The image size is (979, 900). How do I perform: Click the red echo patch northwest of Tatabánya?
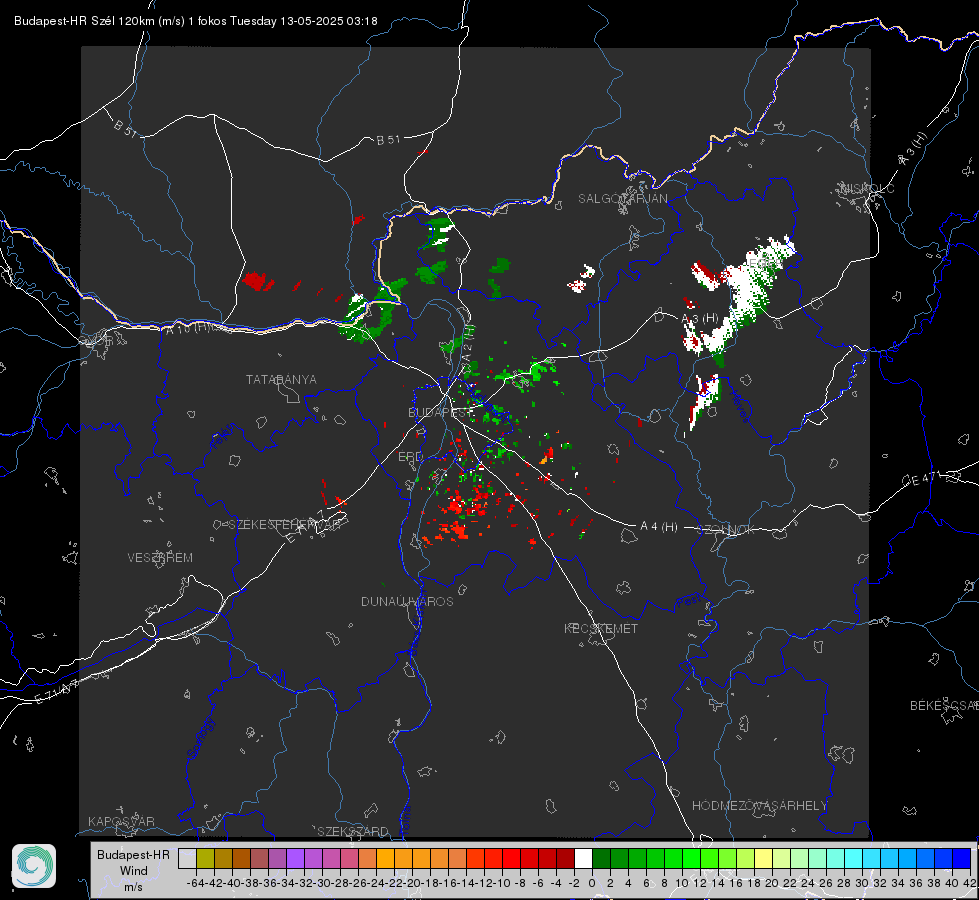(257, 280)
